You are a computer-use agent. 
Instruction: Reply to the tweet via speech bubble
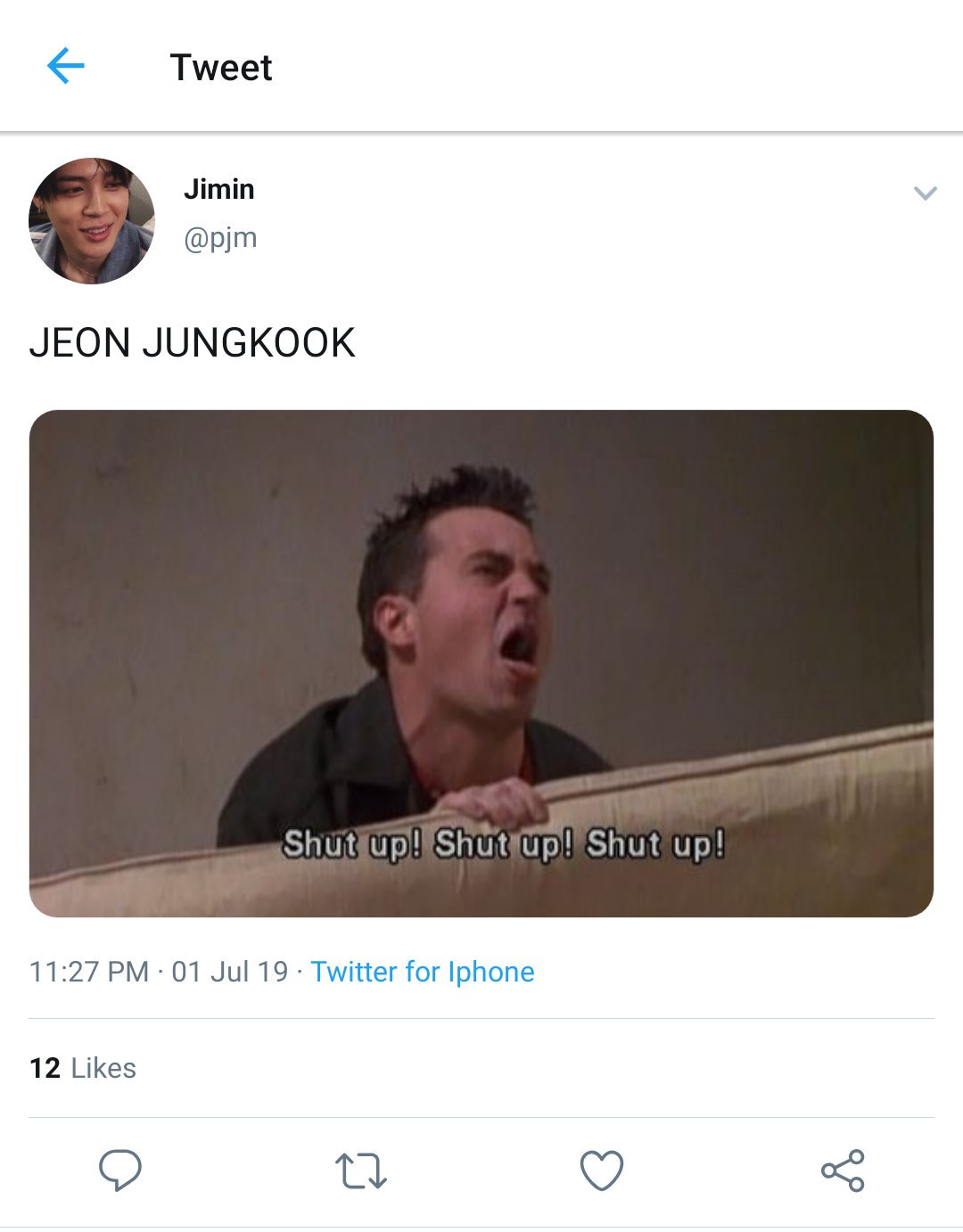click(x=120, y=1170)
